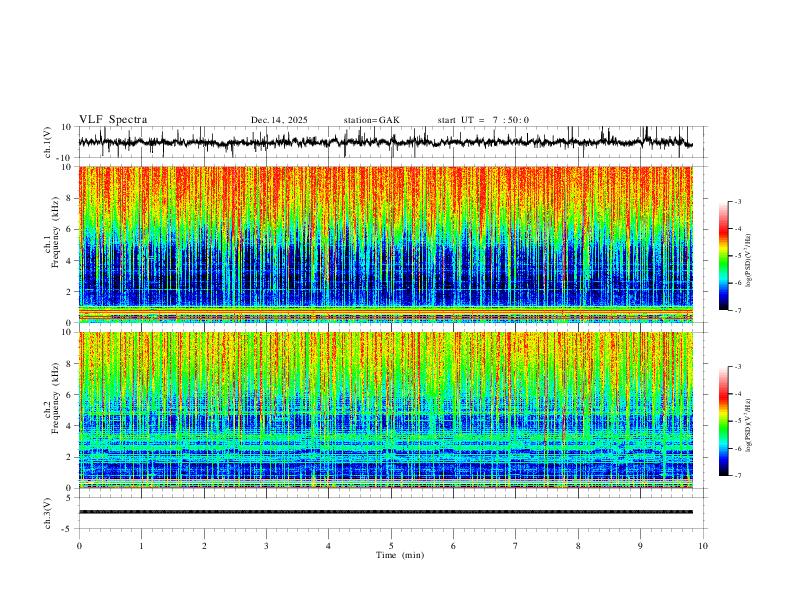792x612 pixels.
Task: Click the '-5' label on ch.2 color bar
Action: [x=738, y=421]
